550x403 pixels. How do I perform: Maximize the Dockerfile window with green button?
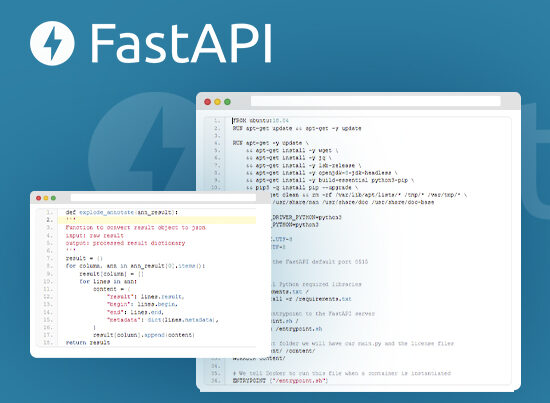[227, 102]
